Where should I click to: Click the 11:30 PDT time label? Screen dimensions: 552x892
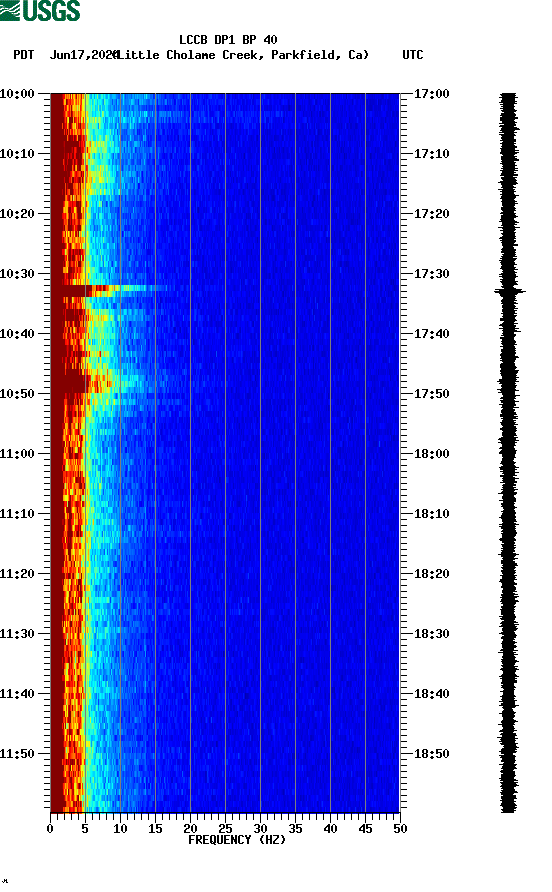coord(17,634)
